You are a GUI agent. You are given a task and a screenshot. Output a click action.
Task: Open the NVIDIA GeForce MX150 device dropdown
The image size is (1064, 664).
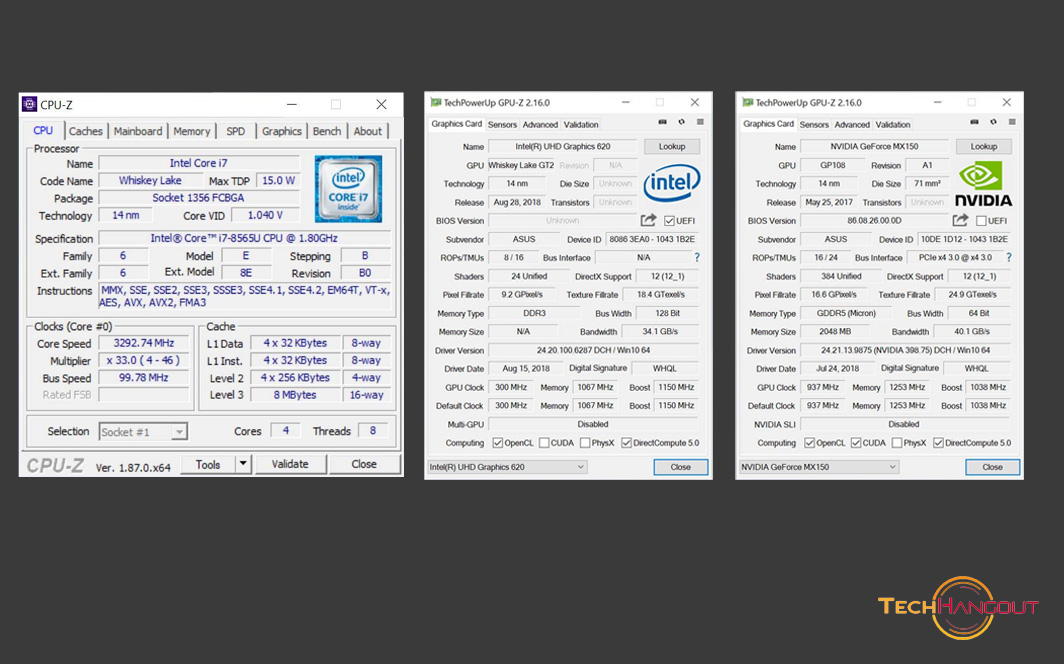click(x=819, y=467)
